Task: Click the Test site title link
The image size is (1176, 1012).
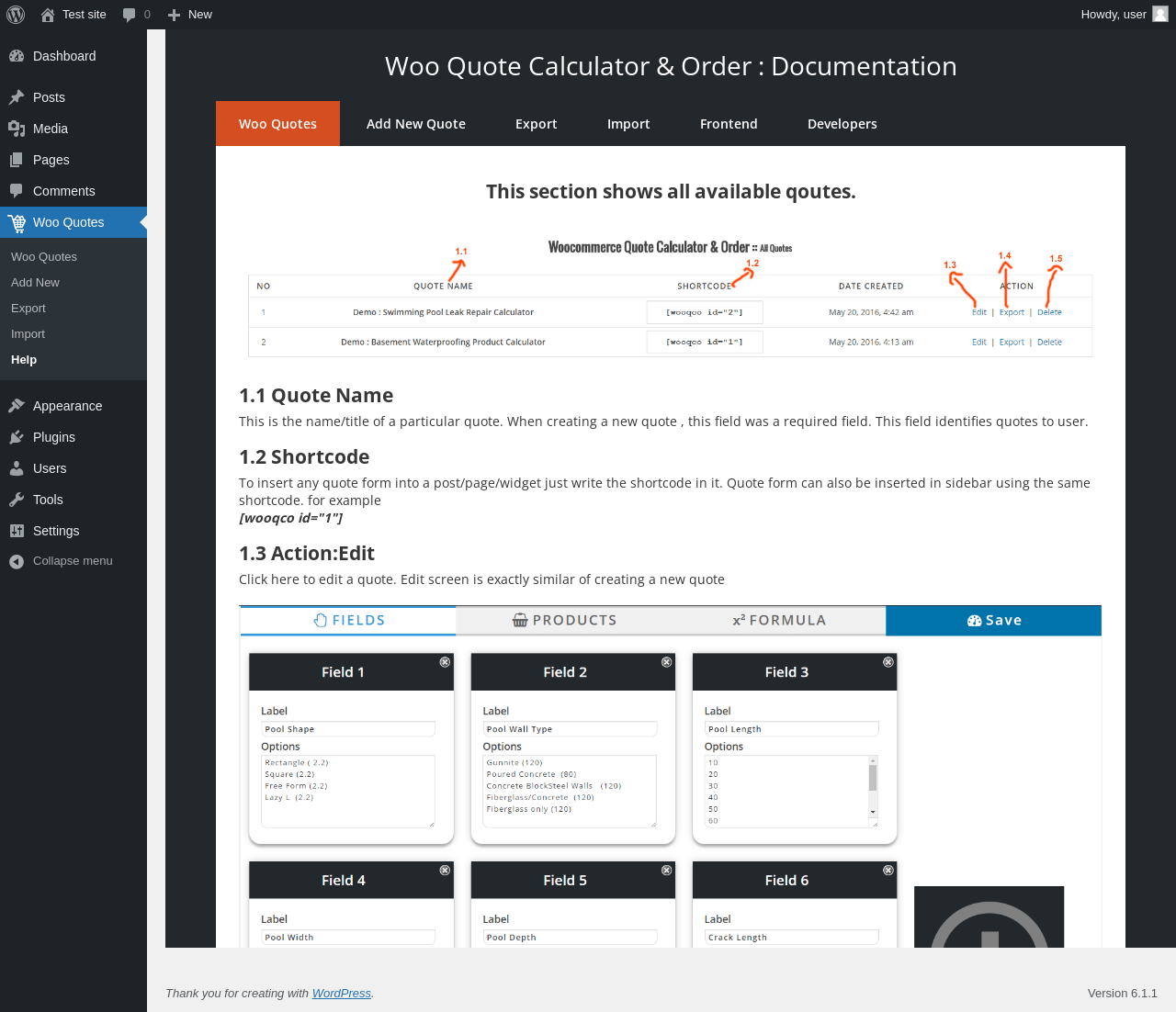Action: pos(85,15)
